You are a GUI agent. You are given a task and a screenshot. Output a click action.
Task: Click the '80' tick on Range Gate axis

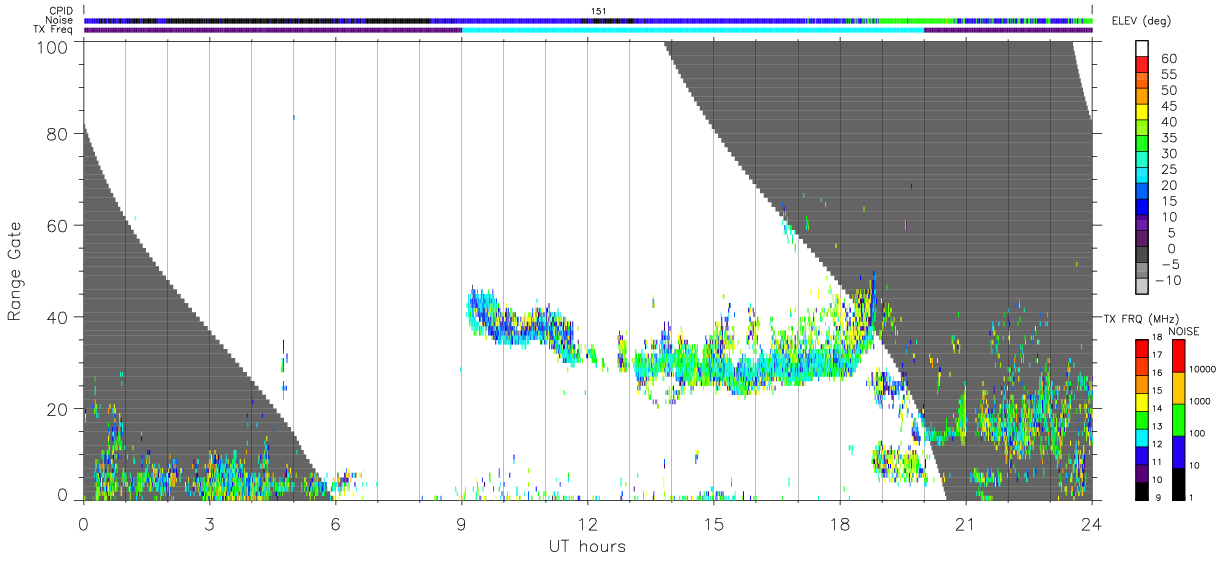[58, 134]
